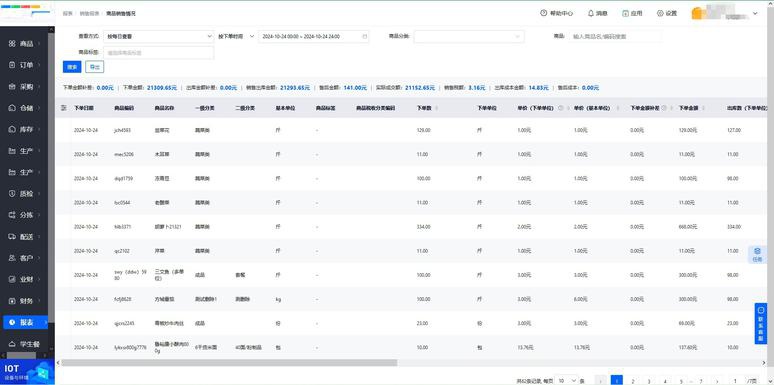
Task: Click the 导出 export button
Action: pos(94,67)
